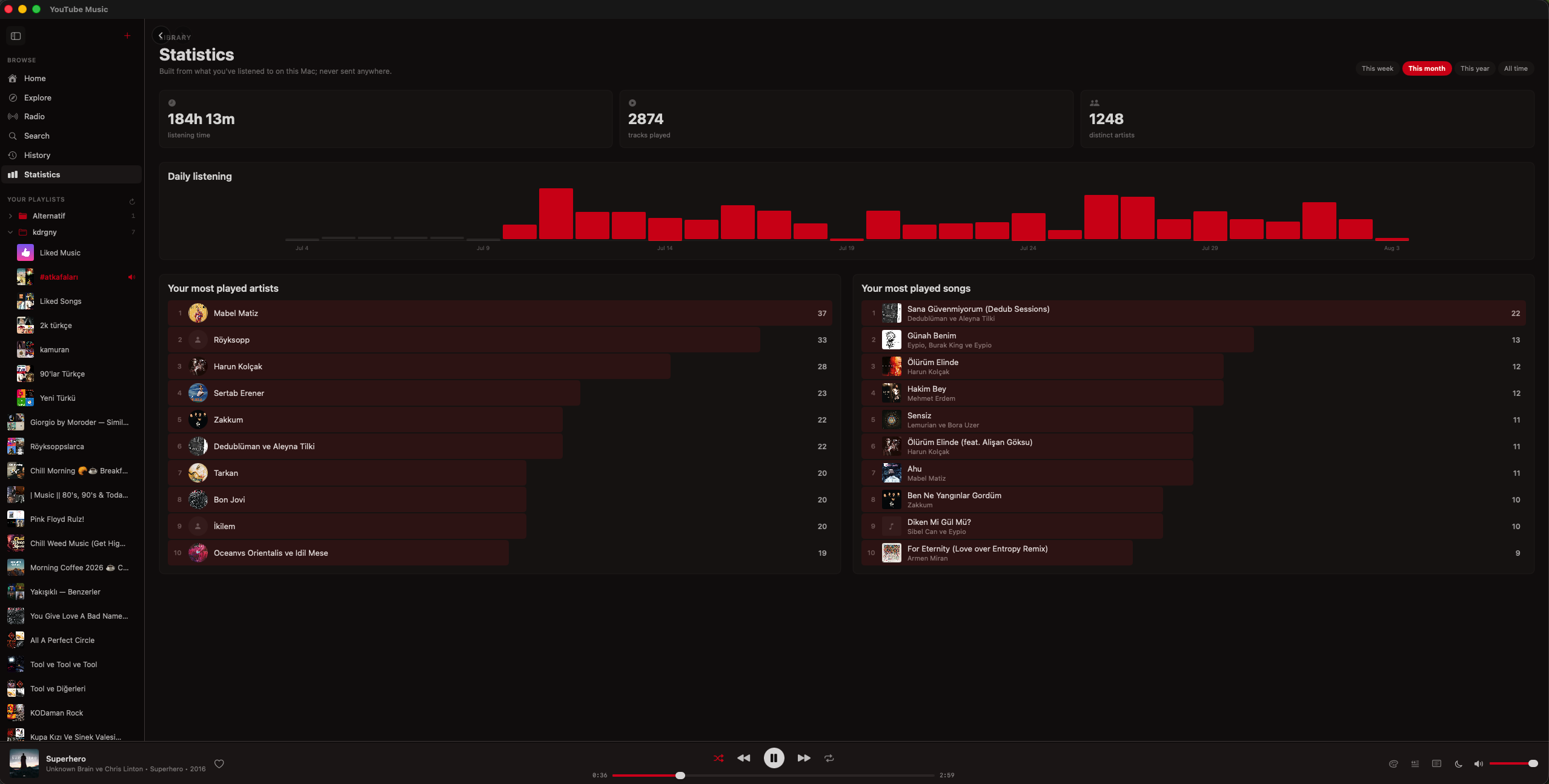Image resolution: width=1549 pixels, height=784 pixels.
Task: Mute audio with the speaker icon
Action: tap(1479, 763)
